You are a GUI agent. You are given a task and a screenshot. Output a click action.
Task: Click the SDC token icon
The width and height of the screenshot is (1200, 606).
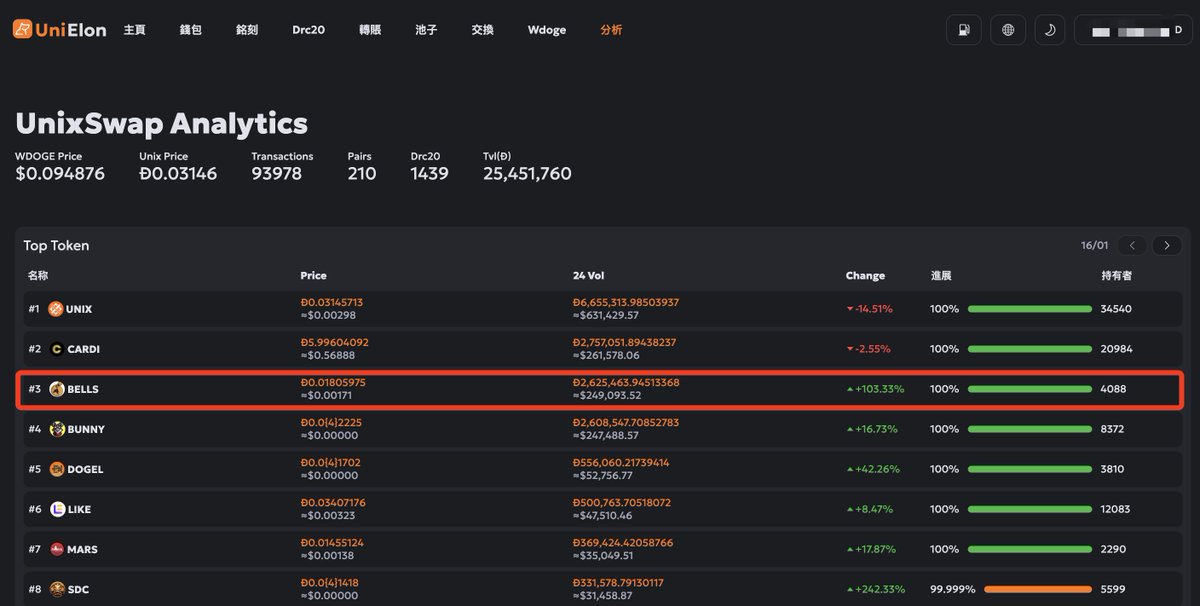pyautogui.click(x=57, y=589)
